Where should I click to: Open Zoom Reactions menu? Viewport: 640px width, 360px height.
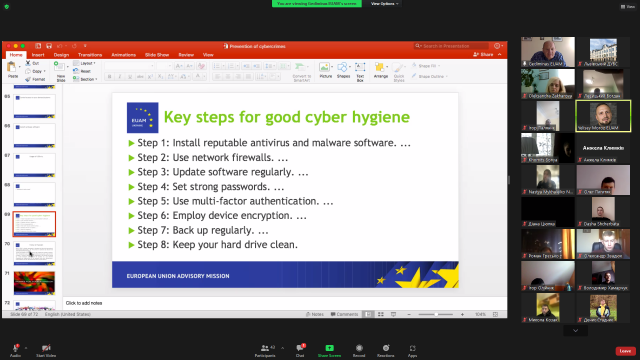click(x=386, y=350)
